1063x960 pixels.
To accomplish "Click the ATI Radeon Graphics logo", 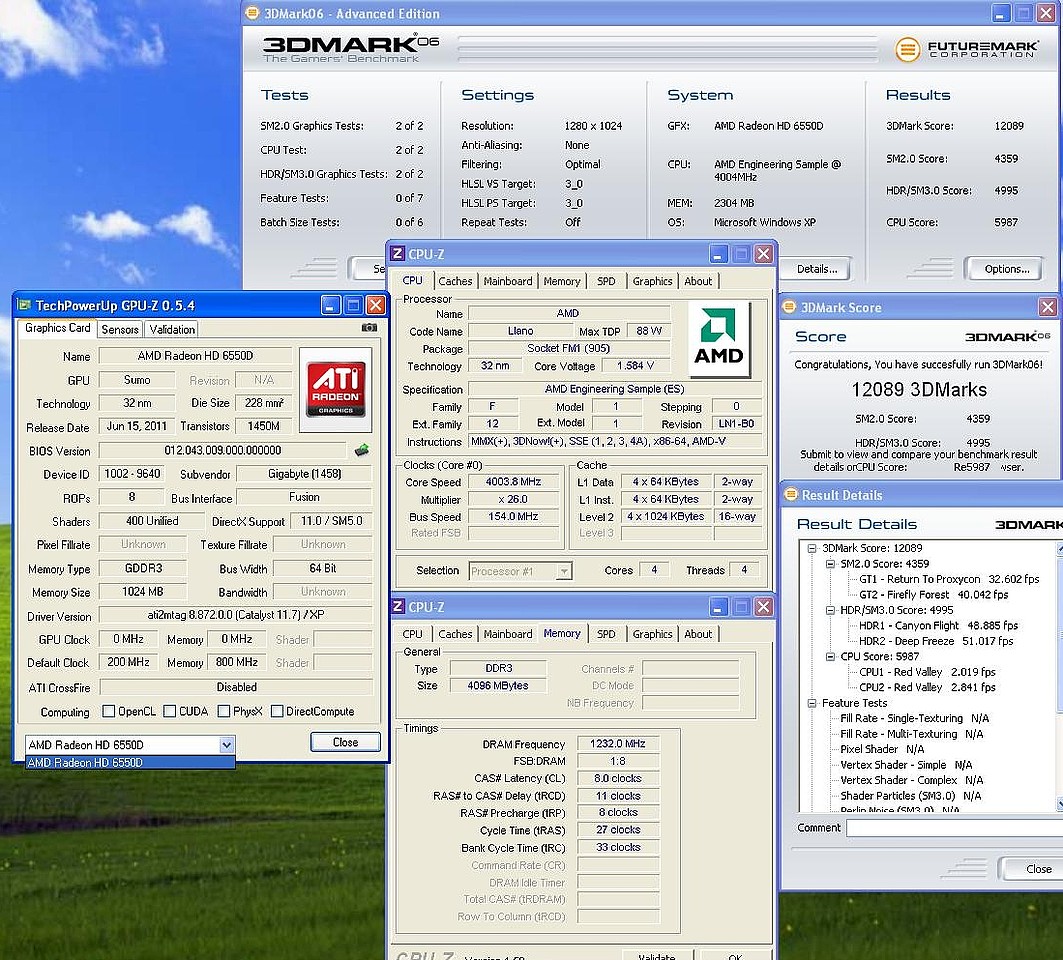I will coord(336,389).
